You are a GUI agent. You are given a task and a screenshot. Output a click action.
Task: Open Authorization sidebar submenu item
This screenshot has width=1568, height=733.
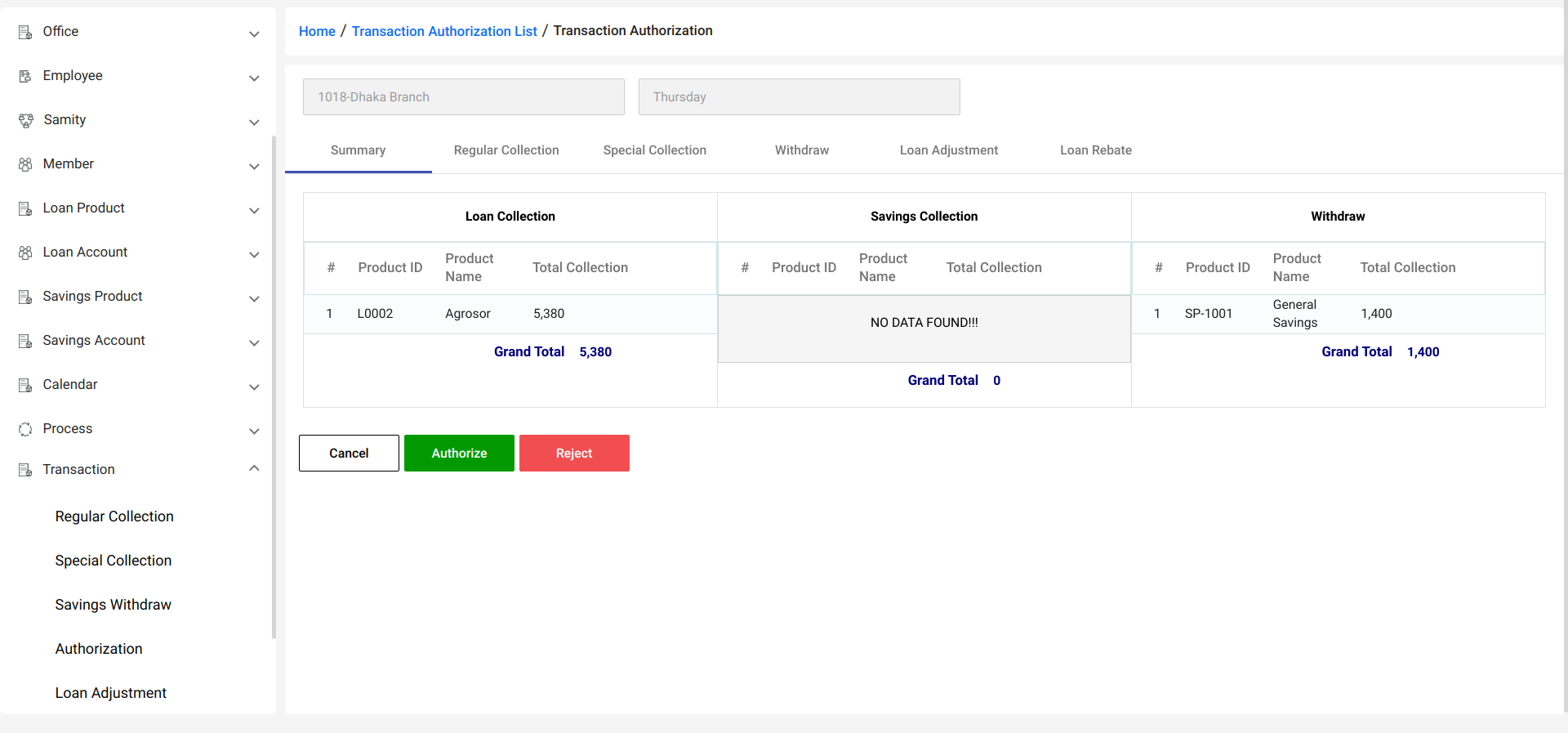pyautogui.click(x=99, y=649)
